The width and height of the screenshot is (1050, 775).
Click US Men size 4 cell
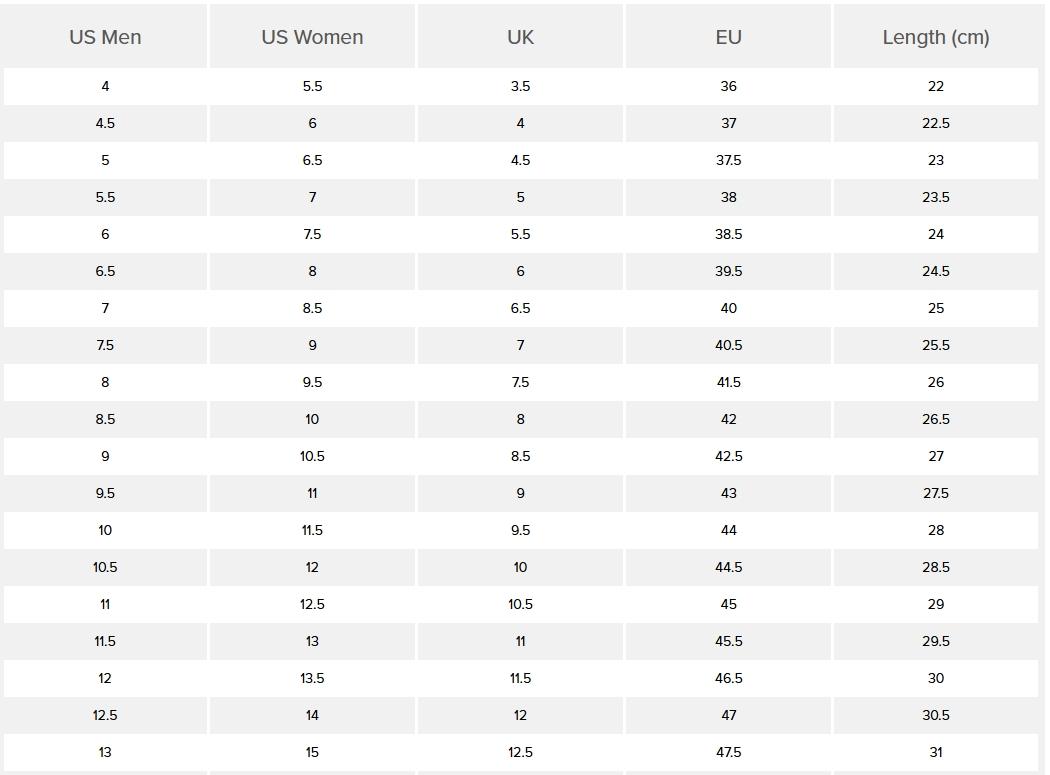(105, 86)
